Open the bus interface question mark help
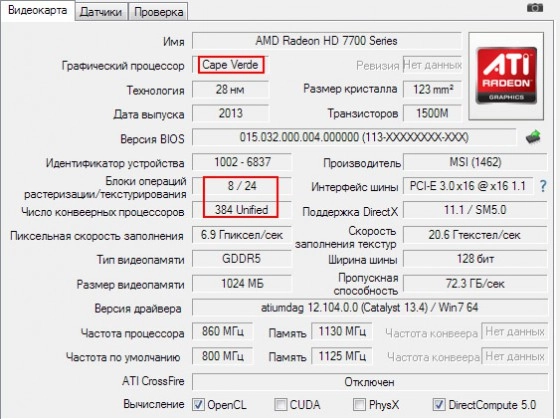Viewport: 560px width, 419px height. pos(543,186)
